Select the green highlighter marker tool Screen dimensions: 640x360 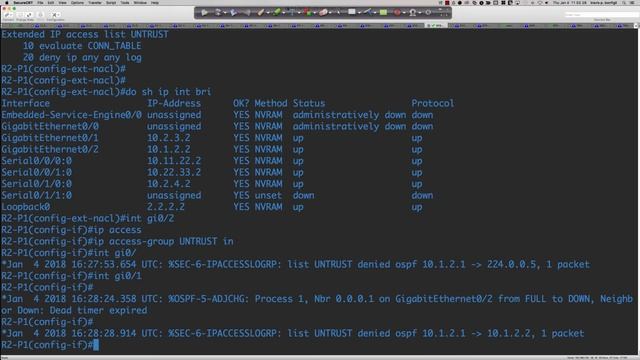point(277,13)
